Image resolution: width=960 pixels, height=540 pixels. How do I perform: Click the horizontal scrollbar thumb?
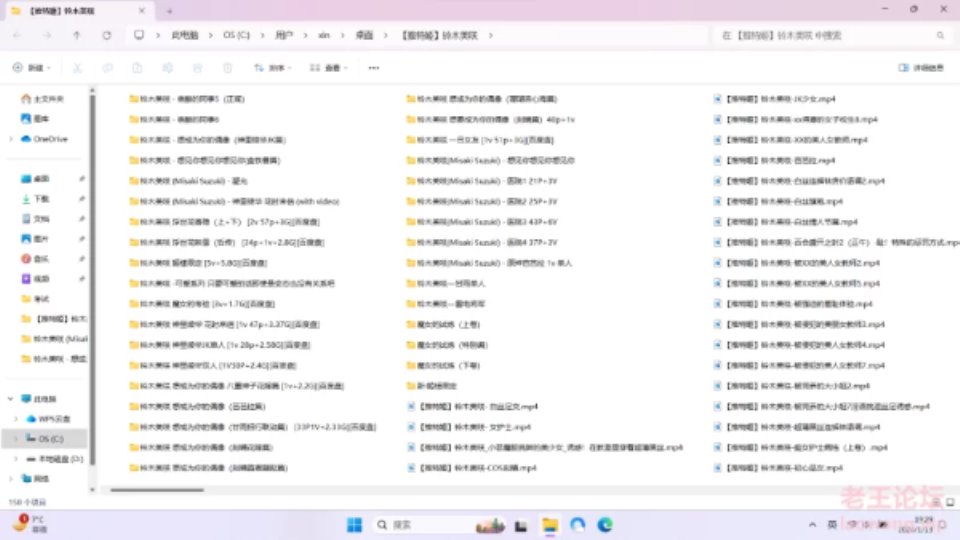point(157,489)
